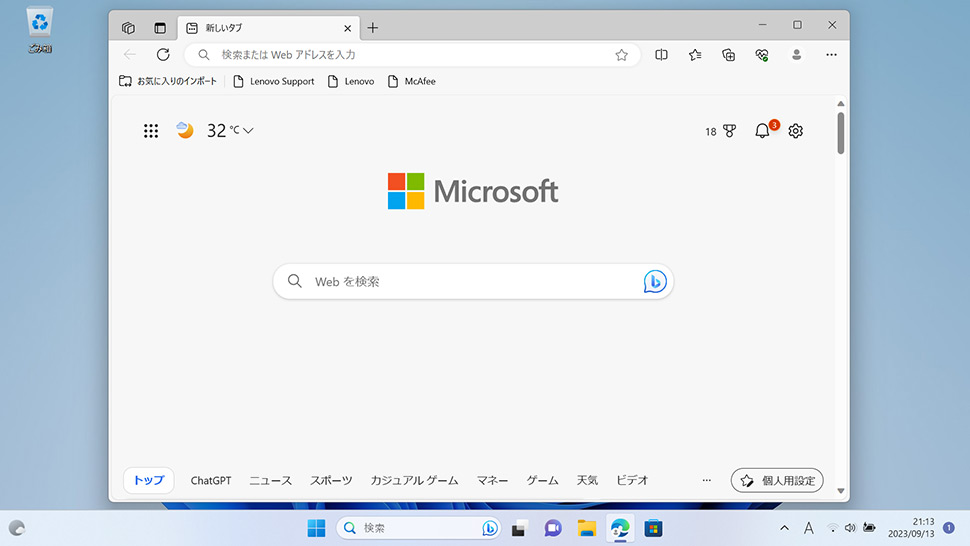Click the 個人用設定 button
970x546 pixels.
click(x=777, y=480)
